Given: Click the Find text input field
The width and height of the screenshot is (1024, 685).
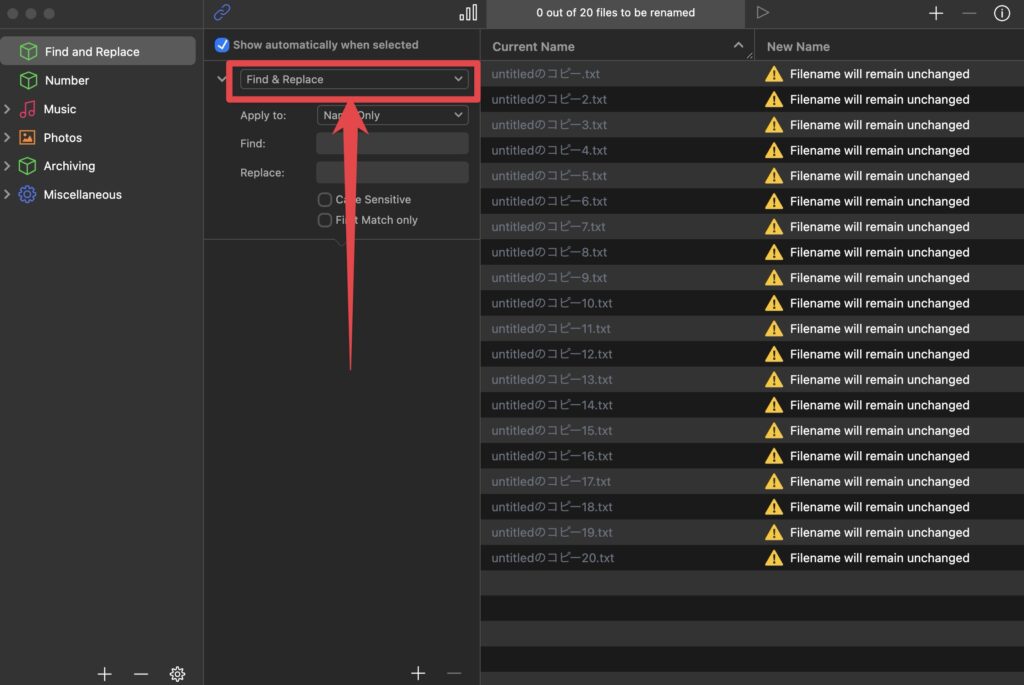Looking at the screenshot, I should (x=392, y=144).
